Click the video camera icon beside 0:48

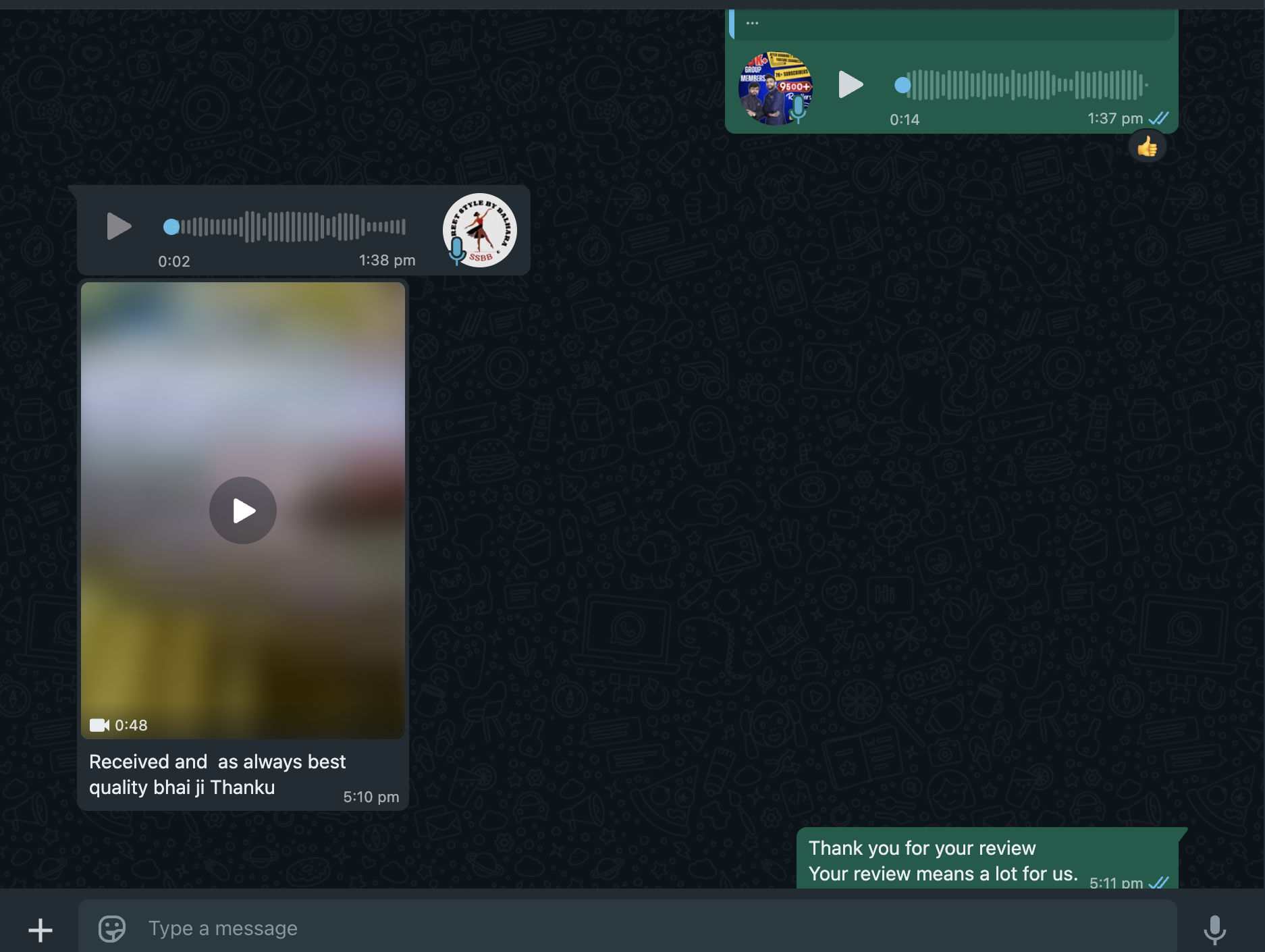[x=99, y=725]
